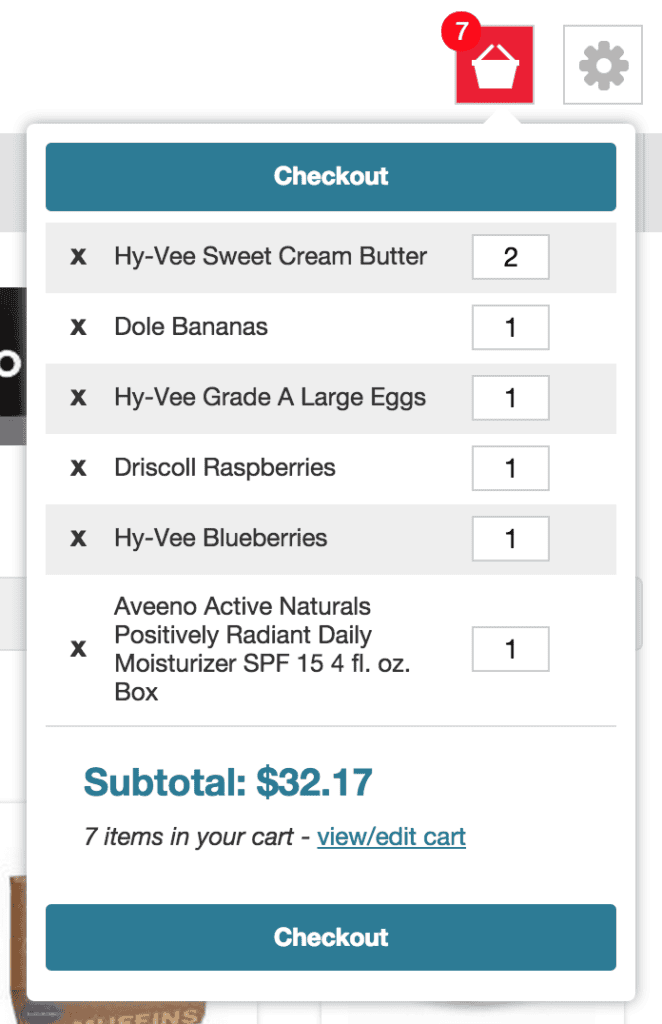Viewport: 662px width, 1024px height.
Task: Remove Hy-Vee Sweet Cream Butter with x
Action: coord(78,257)
